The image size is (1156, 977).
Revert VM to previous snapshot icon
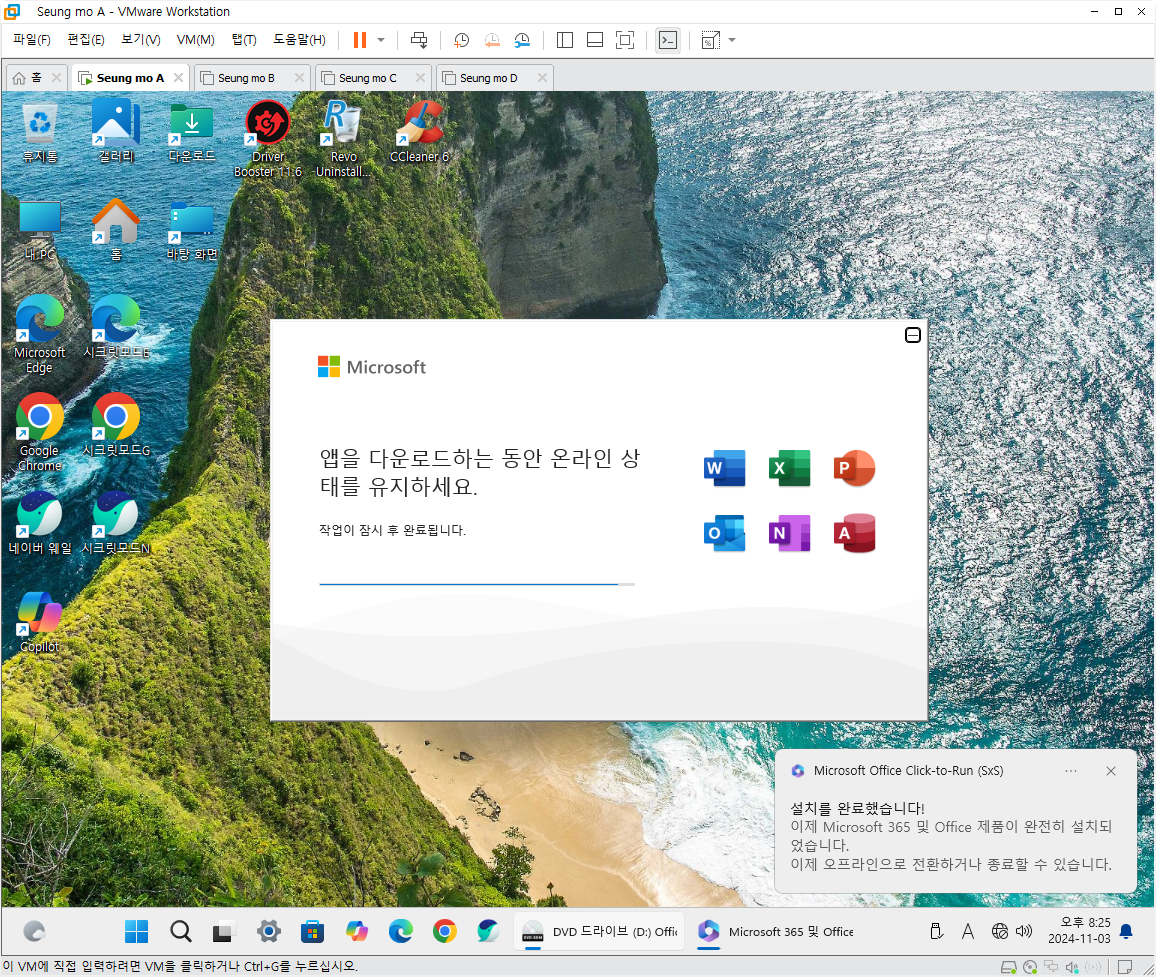[492, 40]
